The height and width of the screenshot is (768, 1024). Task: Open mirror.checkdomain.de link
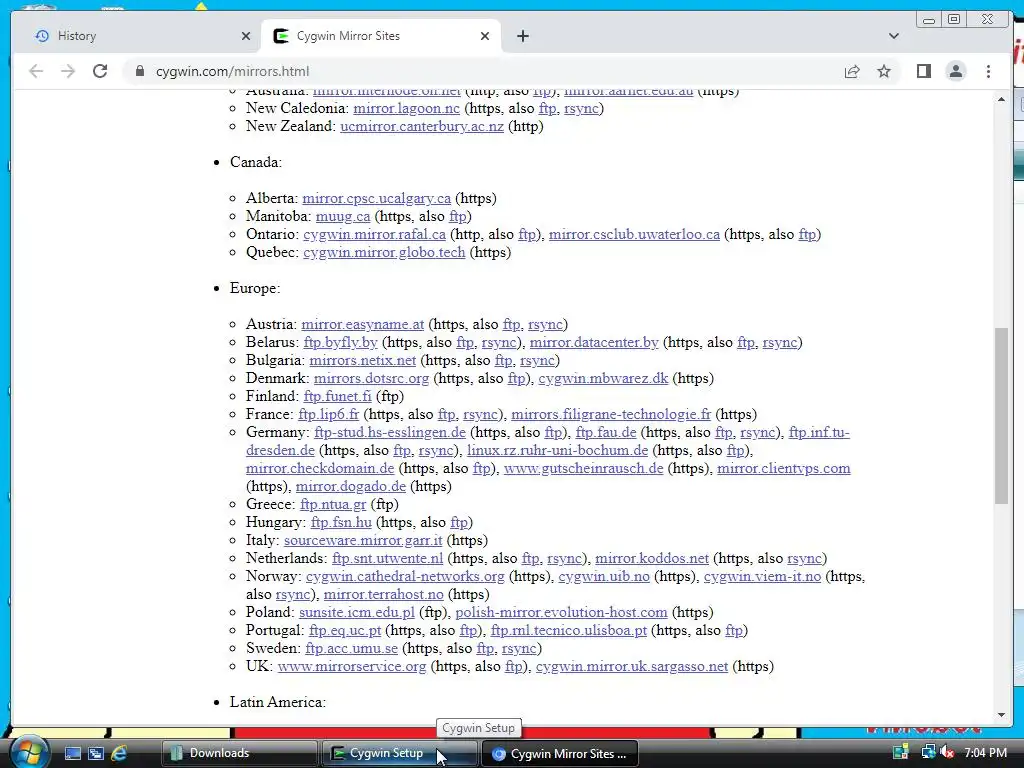pyautogui.click(x=320, y=468)
